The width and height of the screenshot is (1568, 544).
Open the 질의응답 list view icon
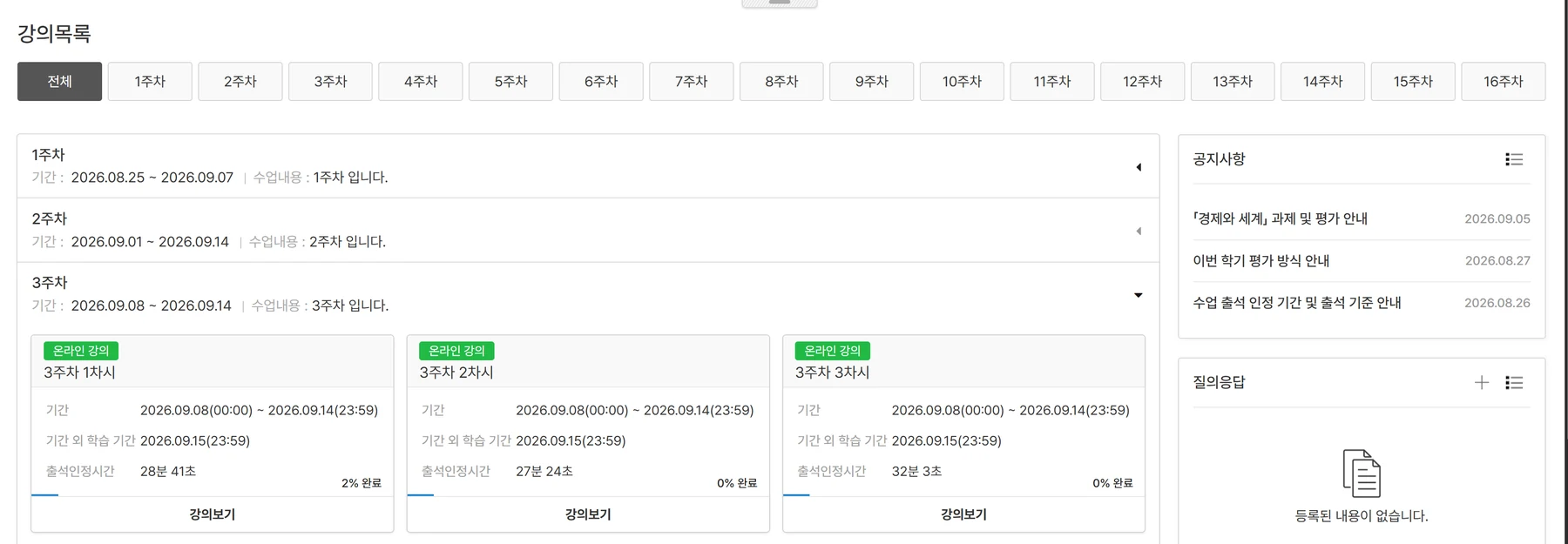1514,382
